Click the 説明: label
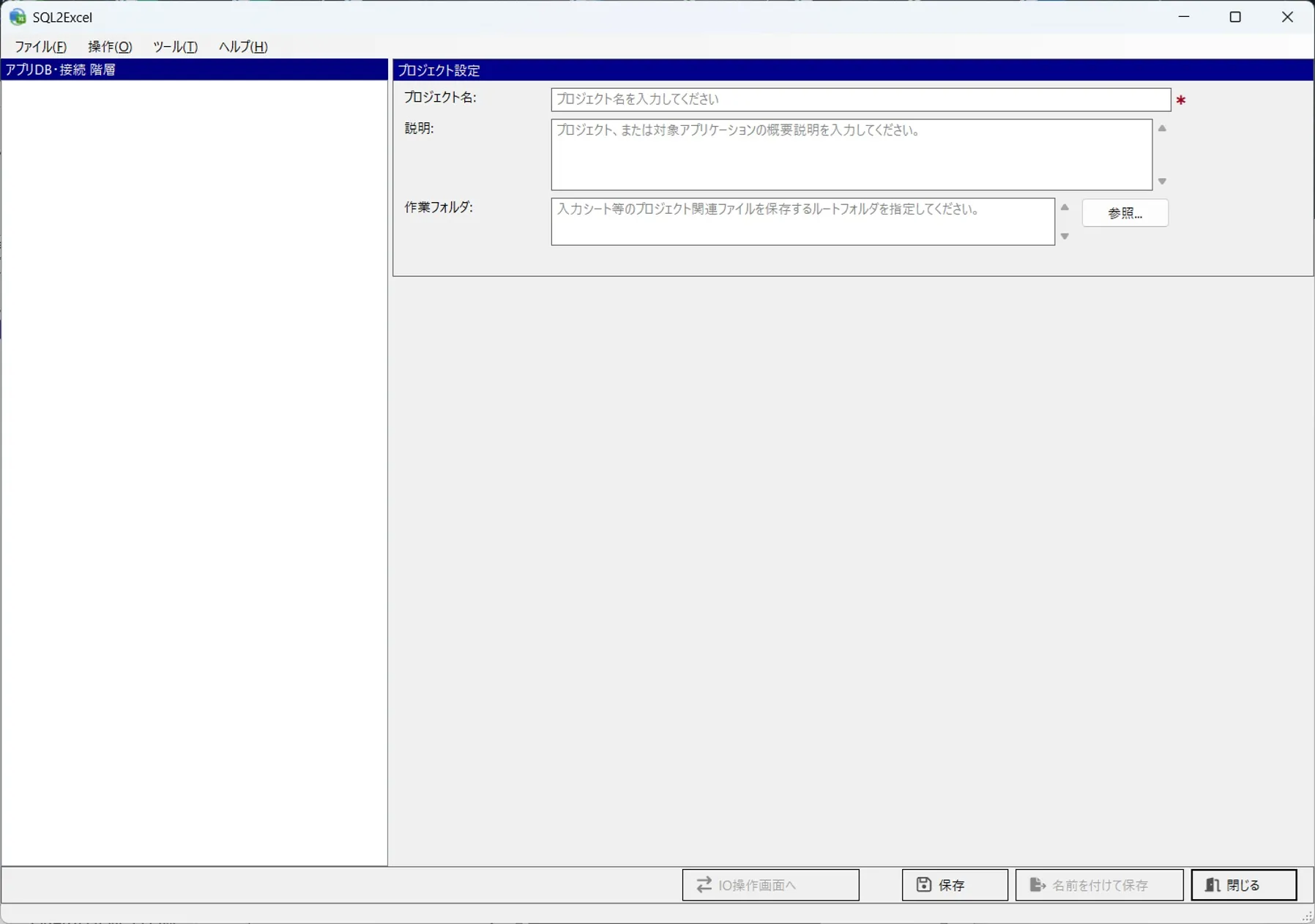The image size is (1315, 924). click(x=419, y=129)
